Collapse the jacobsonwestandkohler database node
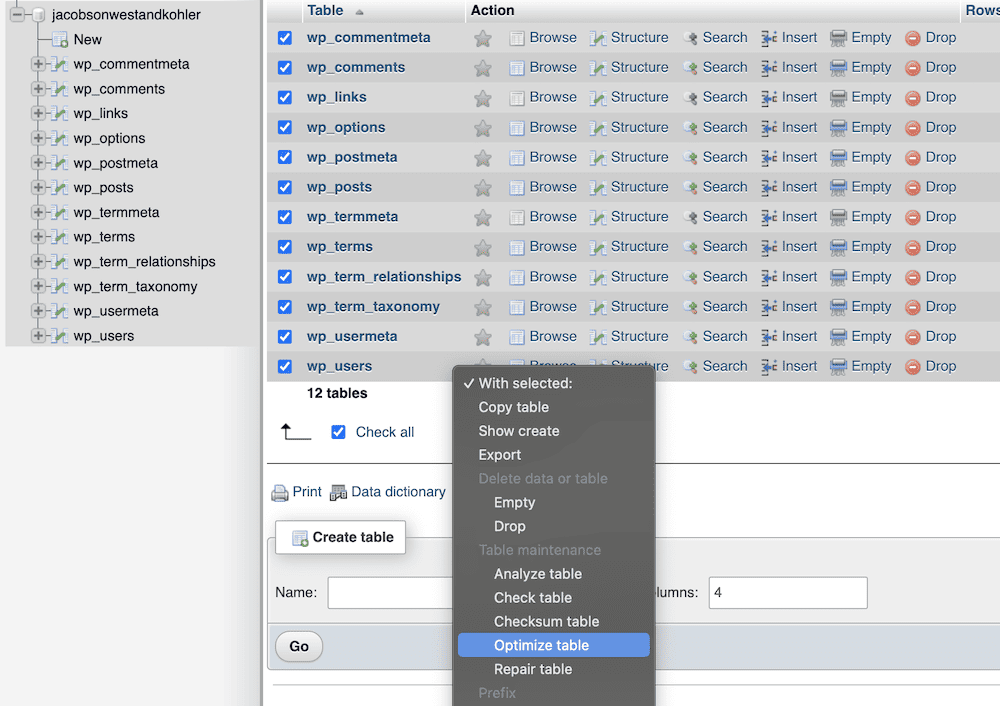The width and height of the screenshot is (1000, 706). coord(17,15)
